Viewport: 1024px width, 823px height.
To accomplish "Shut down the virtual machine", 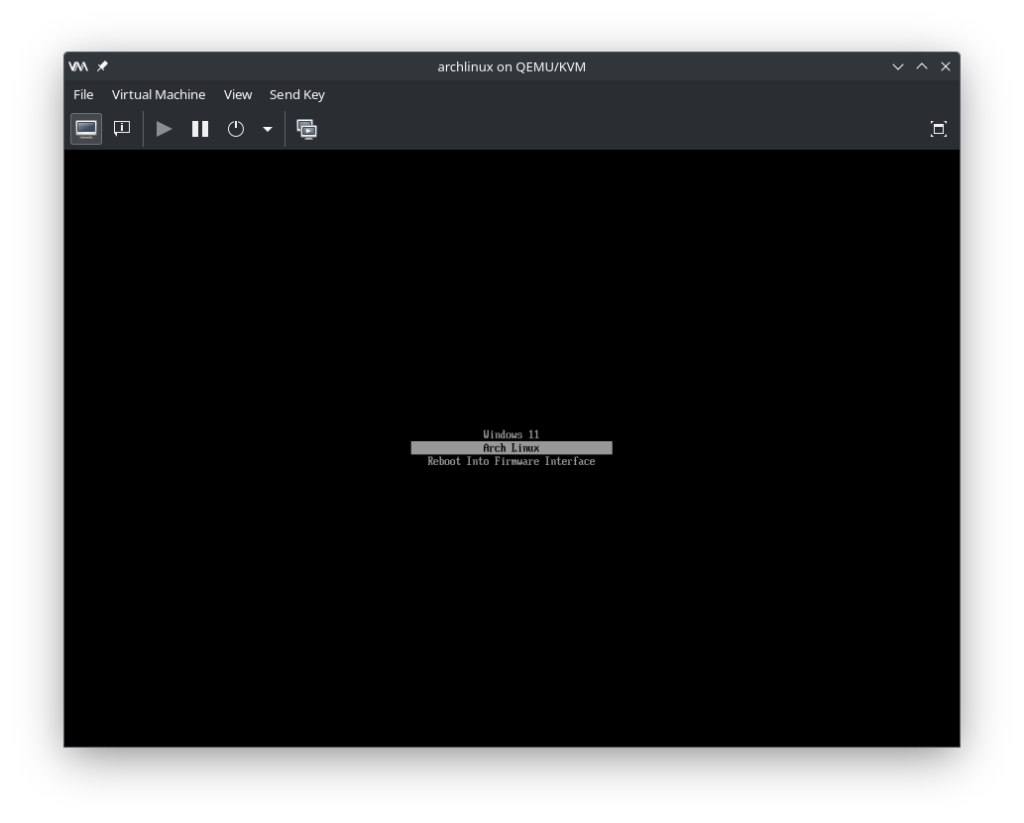I will click(x=236, y=129).
